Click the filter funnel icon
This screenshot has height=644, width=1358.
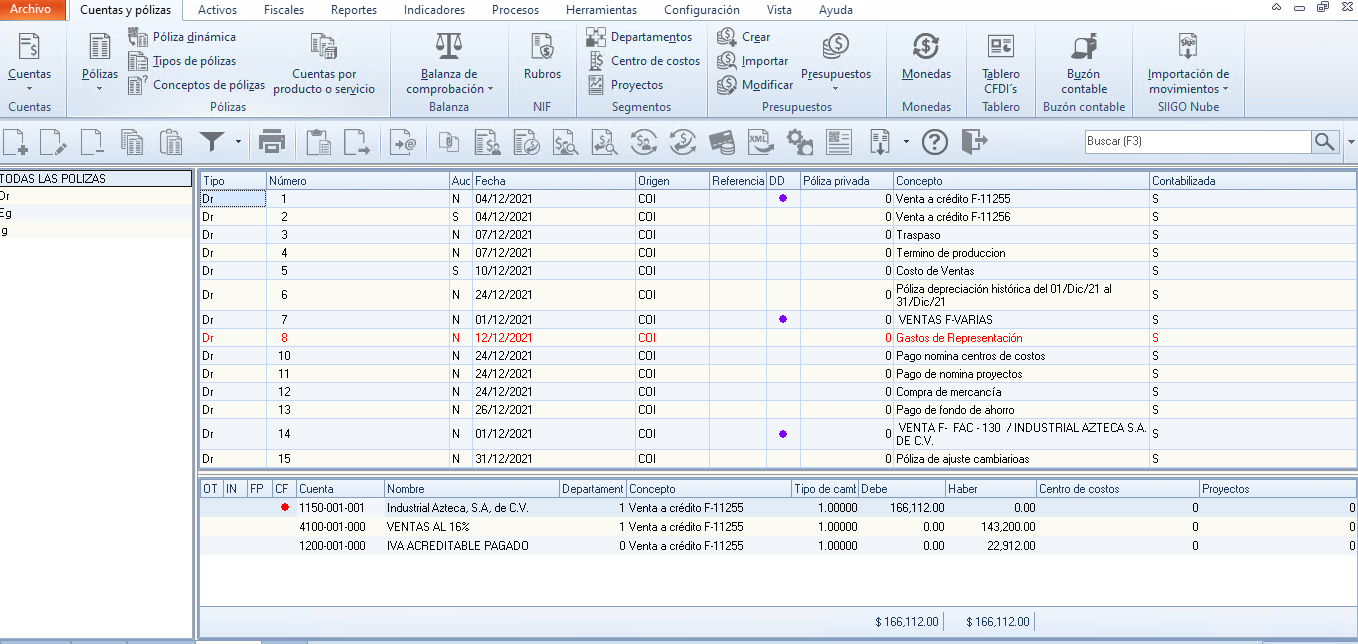(x=211, y=143)
